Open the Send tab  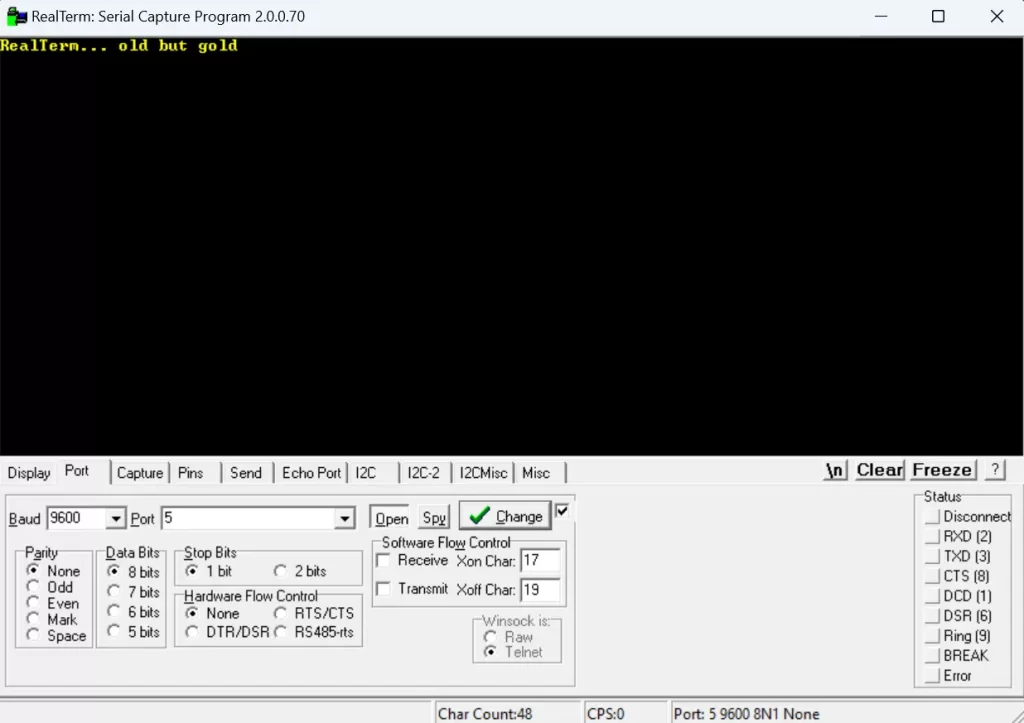pyautogui.click(x=246, y=473)
